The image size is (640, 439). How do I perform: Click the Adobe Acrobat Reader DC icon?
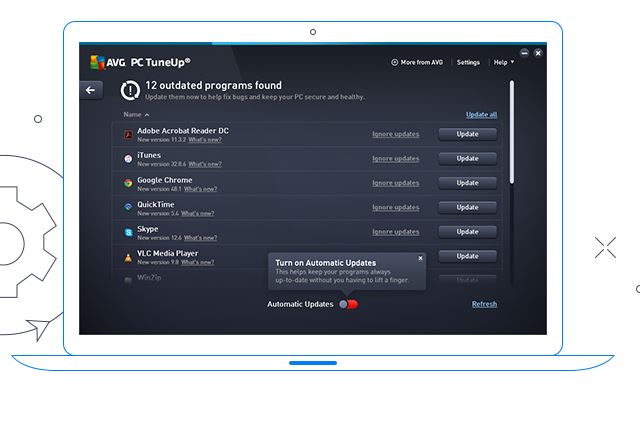128,135
